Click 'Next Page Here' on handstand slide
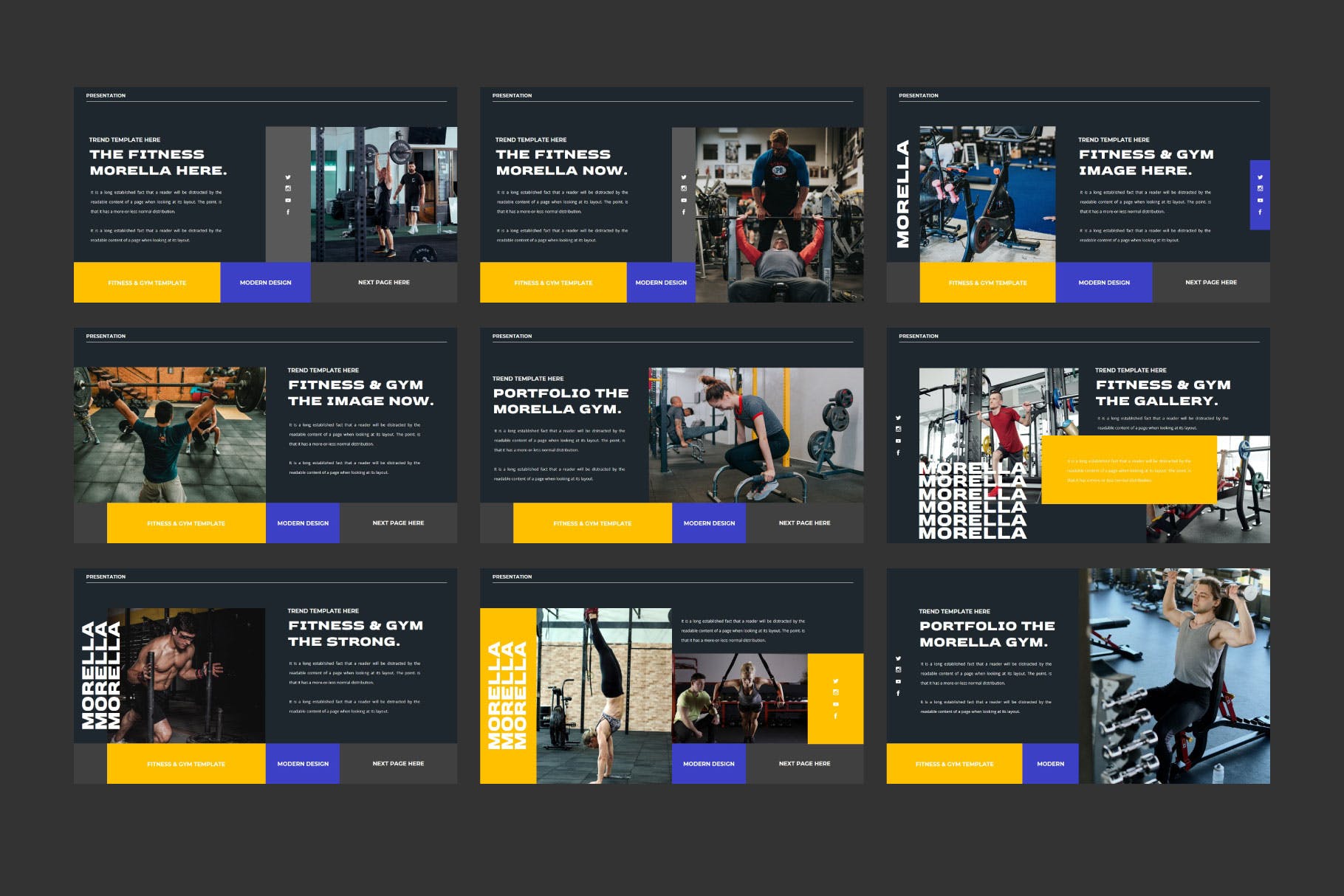This screenshot has height=896, width=1344. pyautogui.click(x=805, y=764)
